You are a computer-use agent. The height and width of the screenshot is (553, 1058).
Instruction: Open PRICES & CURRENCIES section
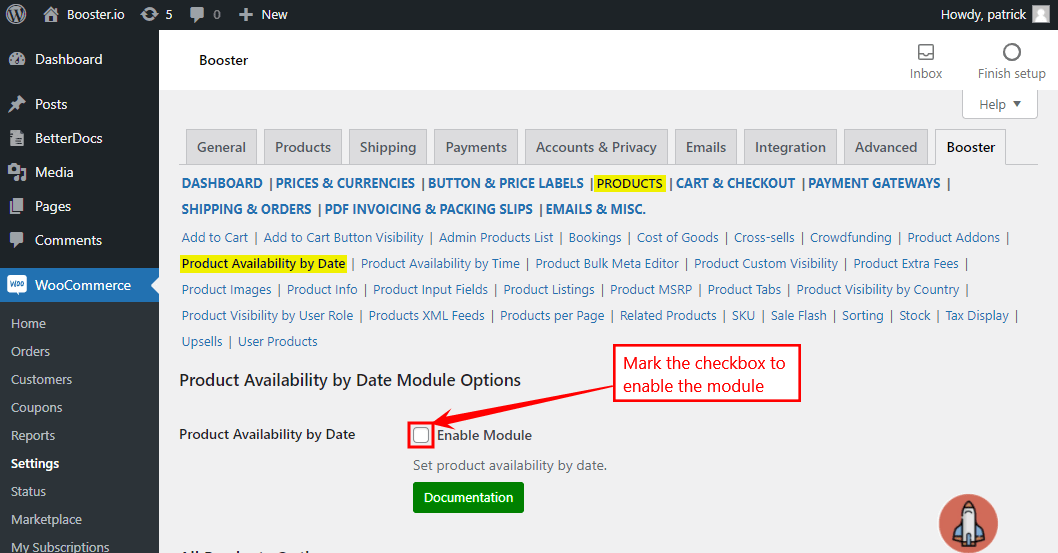345,183
